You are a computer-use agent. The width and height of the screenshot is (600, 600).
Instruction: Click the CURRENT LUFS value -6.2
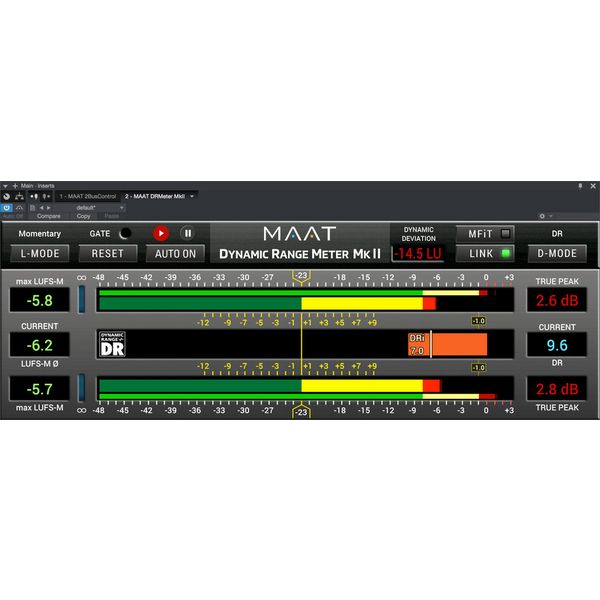(x=40, y=345)
